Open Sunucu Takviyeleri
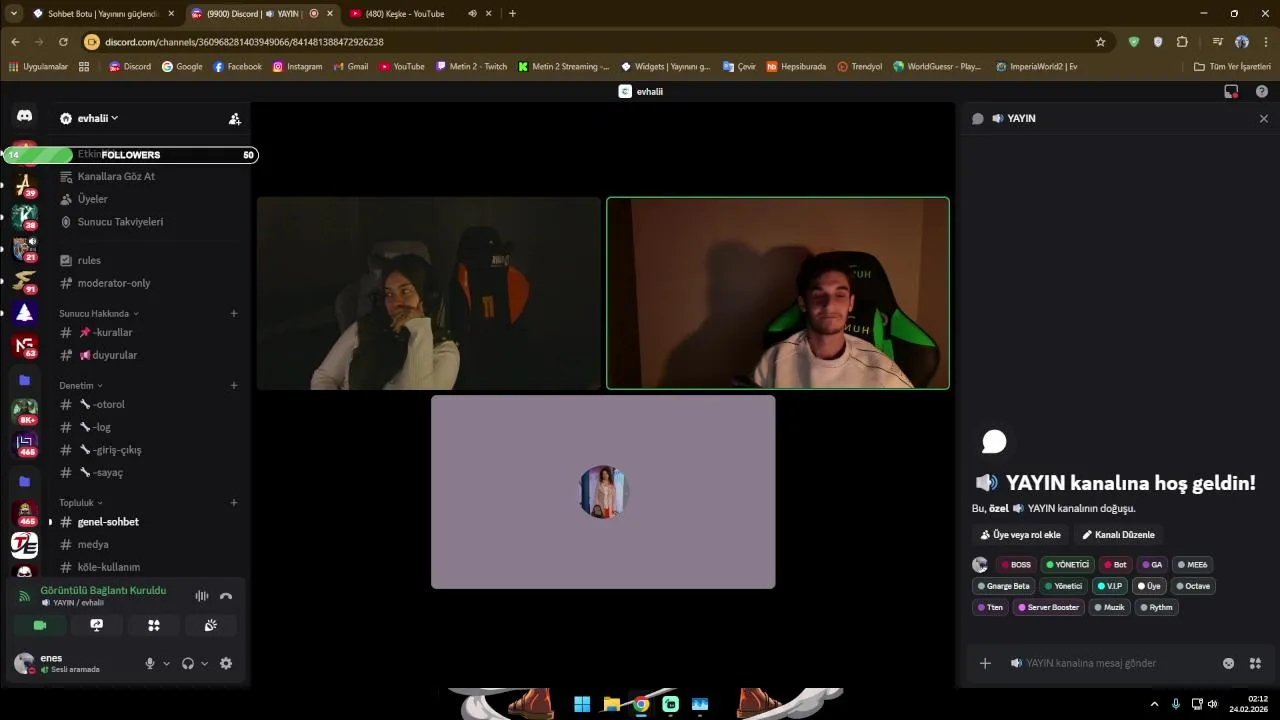 (120, 222)
